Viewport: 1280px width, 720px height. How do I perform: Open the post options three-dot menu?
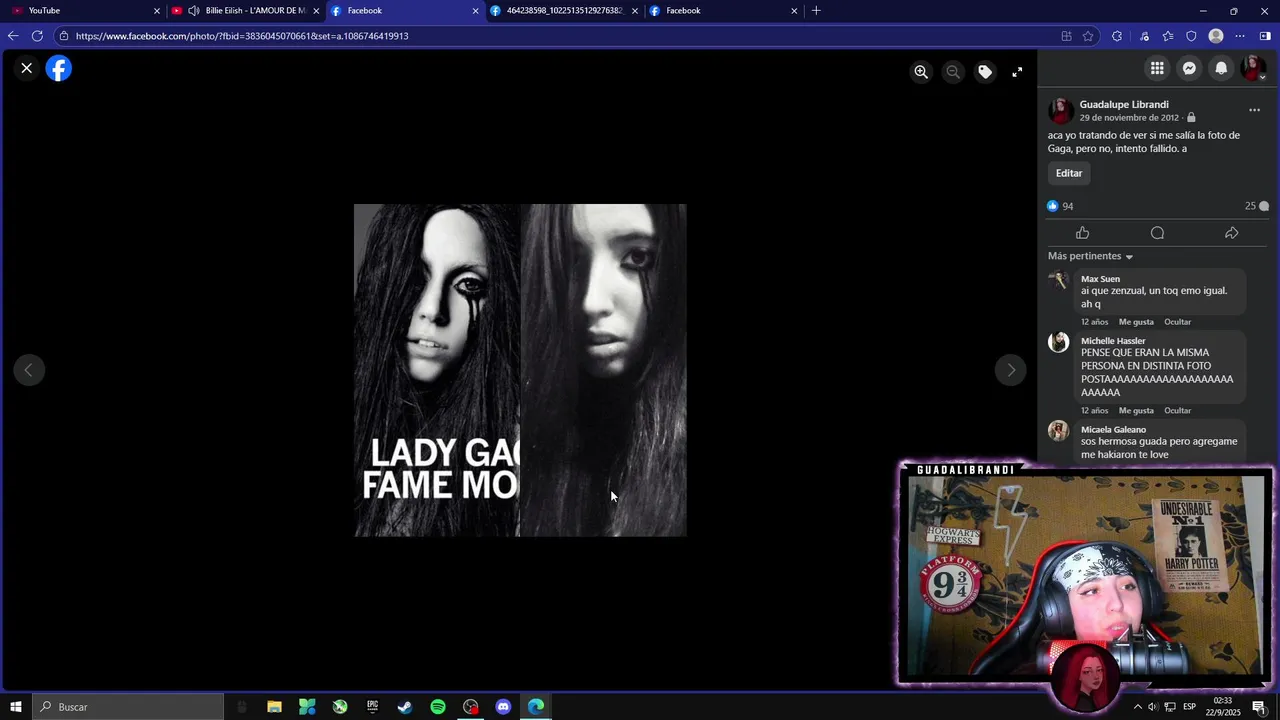(1254, 110)
